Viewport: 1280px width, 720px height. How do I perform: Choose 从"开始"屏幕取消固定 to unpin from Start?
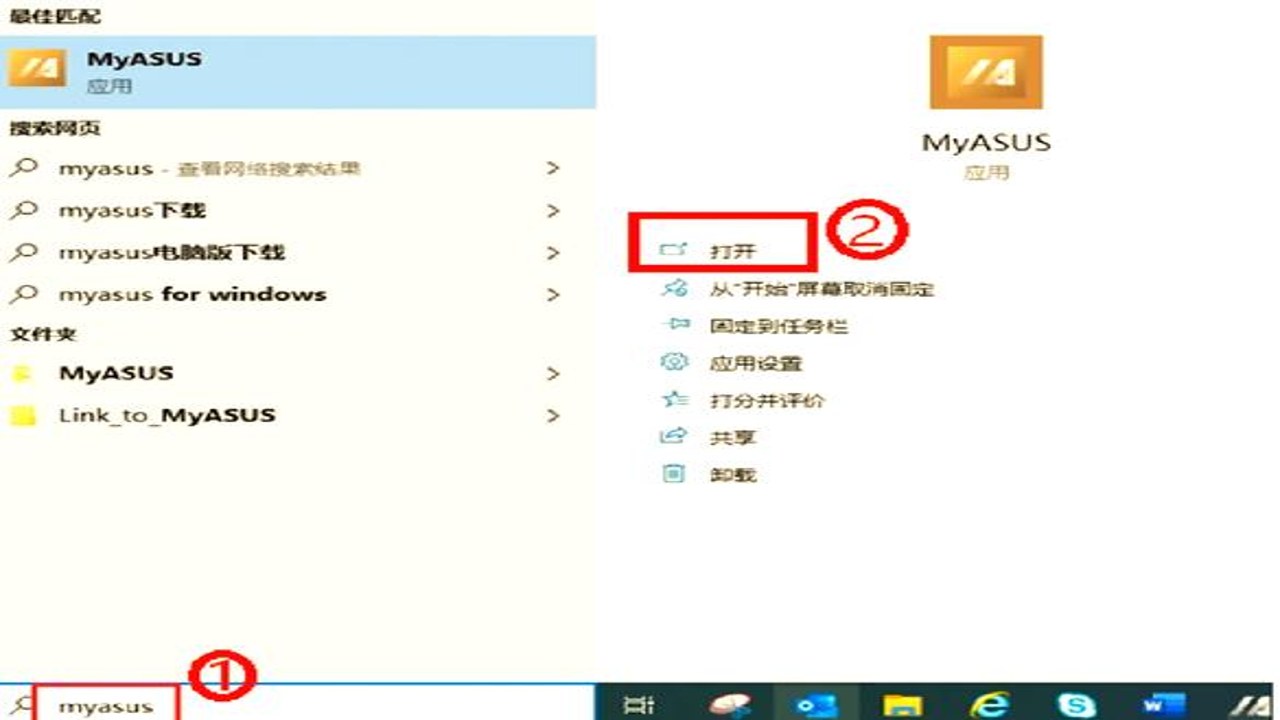click(x=821, y=289)
